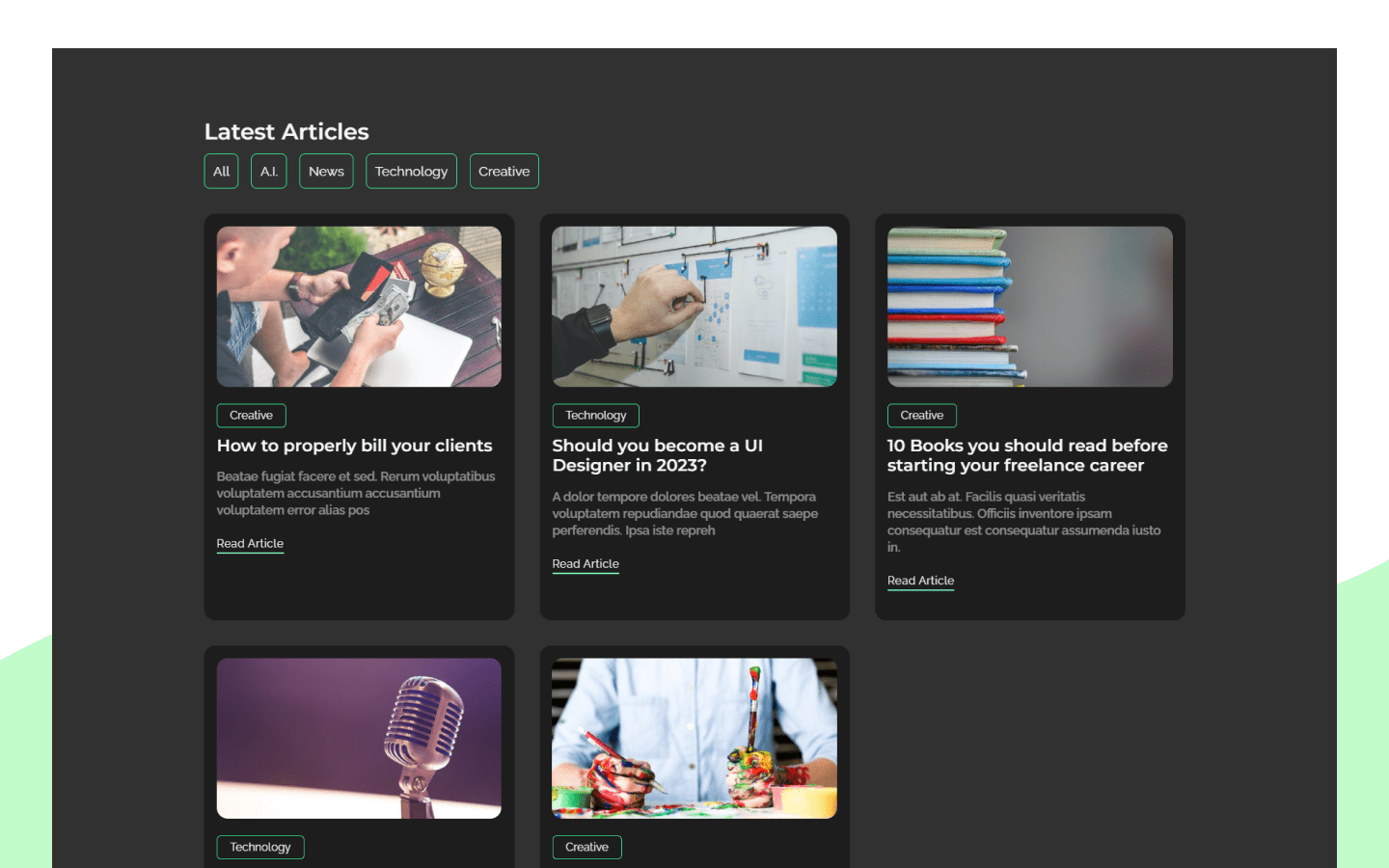Open the microphone article image
The image size is (1389, 868).
(x=359, y=738)
